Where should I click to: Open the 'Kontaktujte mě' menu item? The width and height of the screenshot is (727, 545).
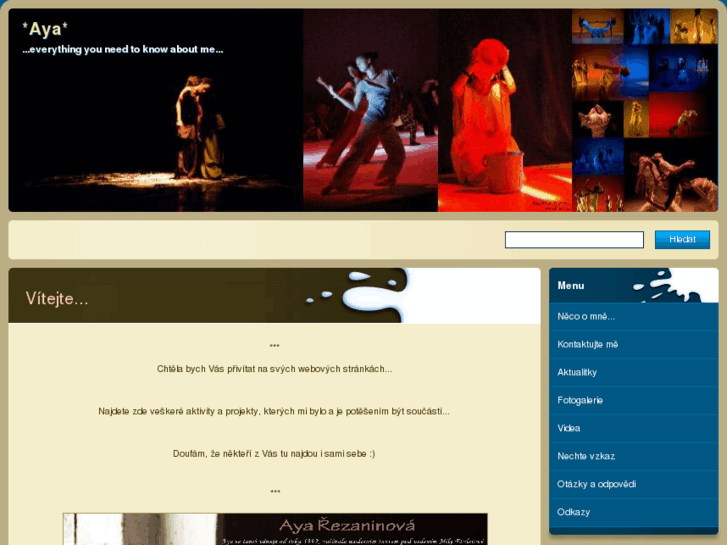tap(633, 345)
